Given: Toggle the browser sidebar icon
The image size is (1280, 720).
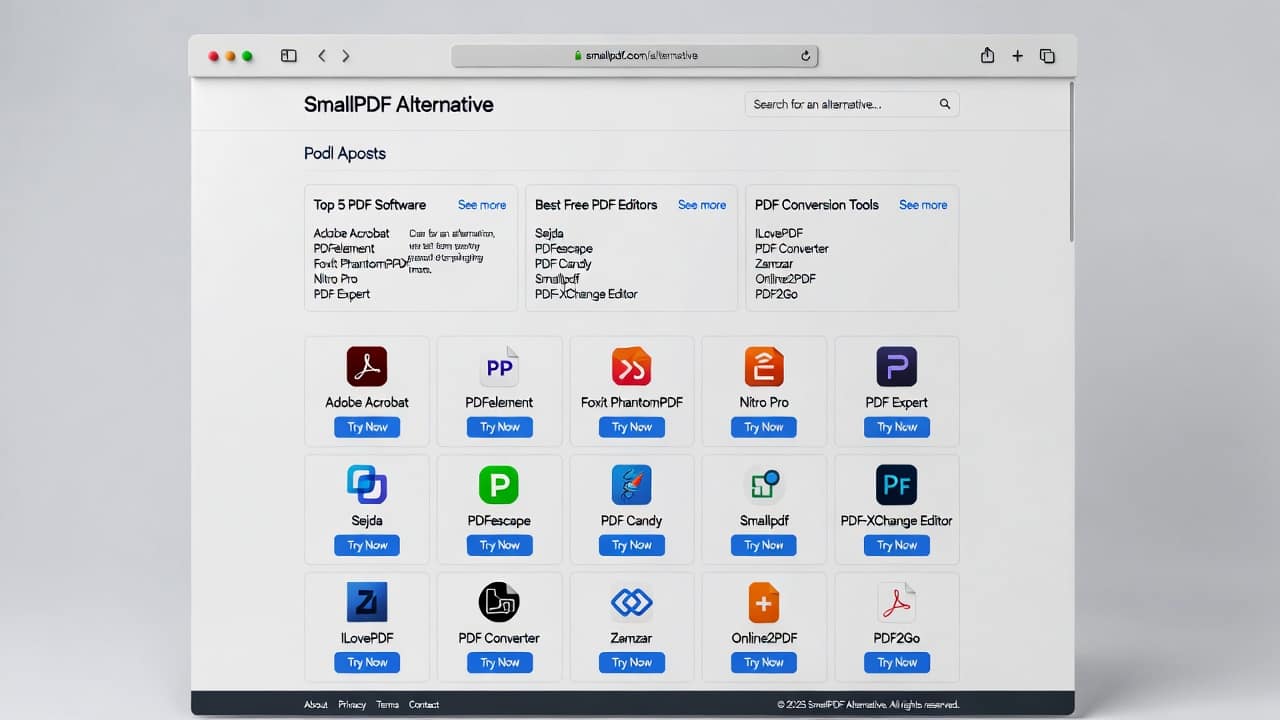Looking at the screenshot, I should click(x=289, y=56).
